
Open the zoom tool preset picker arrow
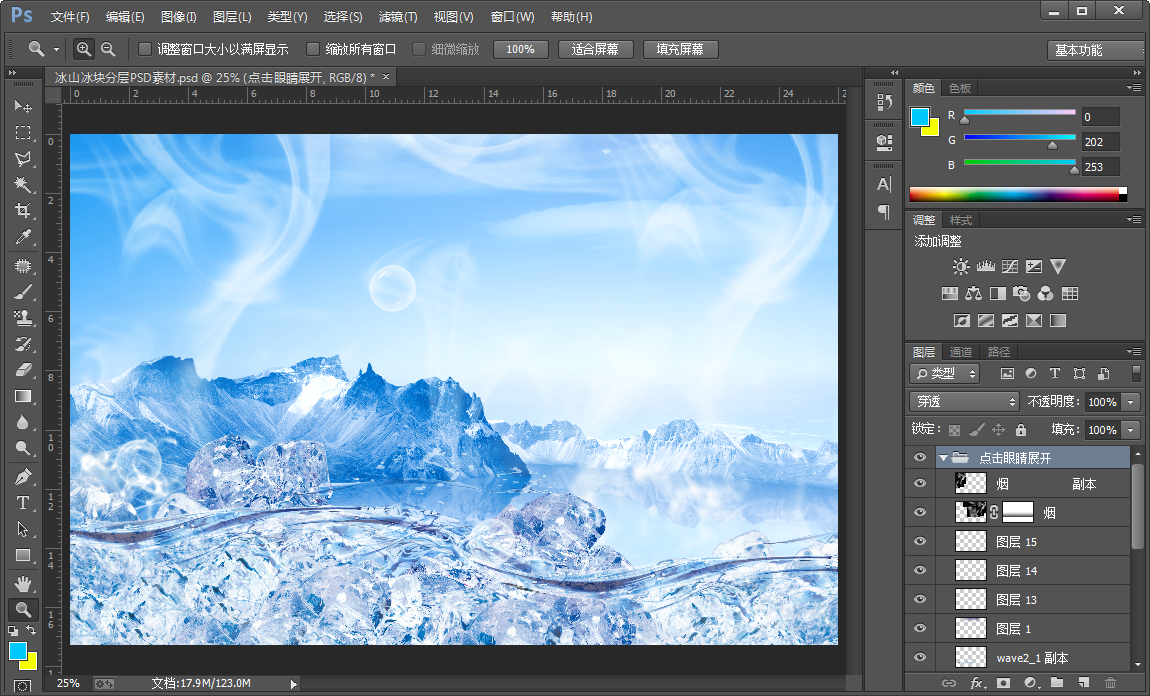pos(56,50)
